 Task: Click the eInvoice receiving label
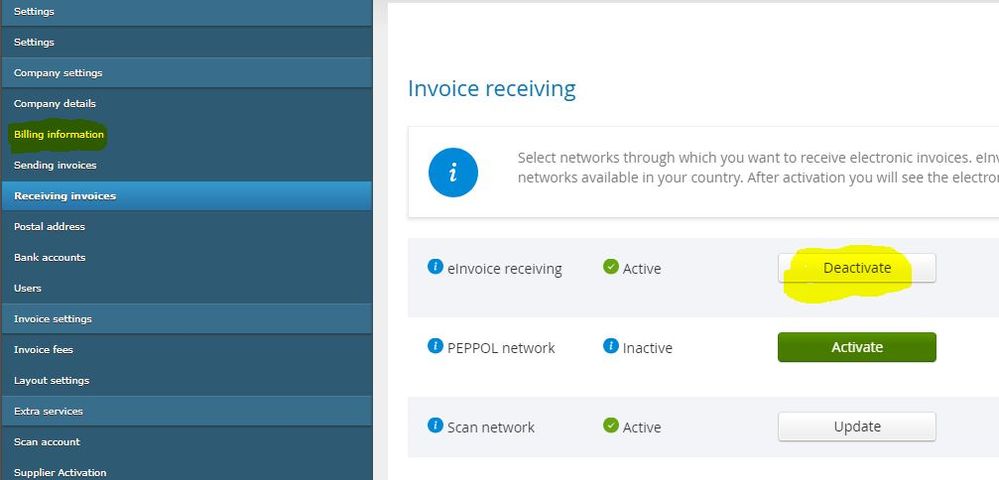[x=505, y=269]
